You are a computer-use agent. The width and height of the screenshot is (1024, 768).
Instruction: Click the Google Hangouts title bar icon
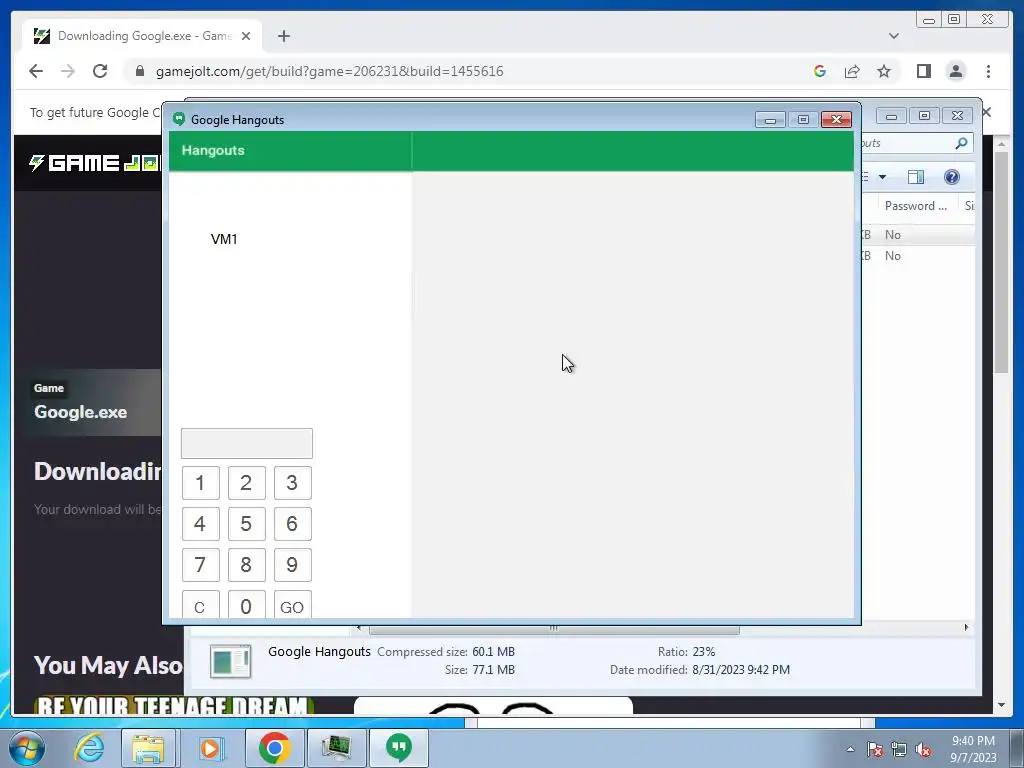(x=179, y=119)
